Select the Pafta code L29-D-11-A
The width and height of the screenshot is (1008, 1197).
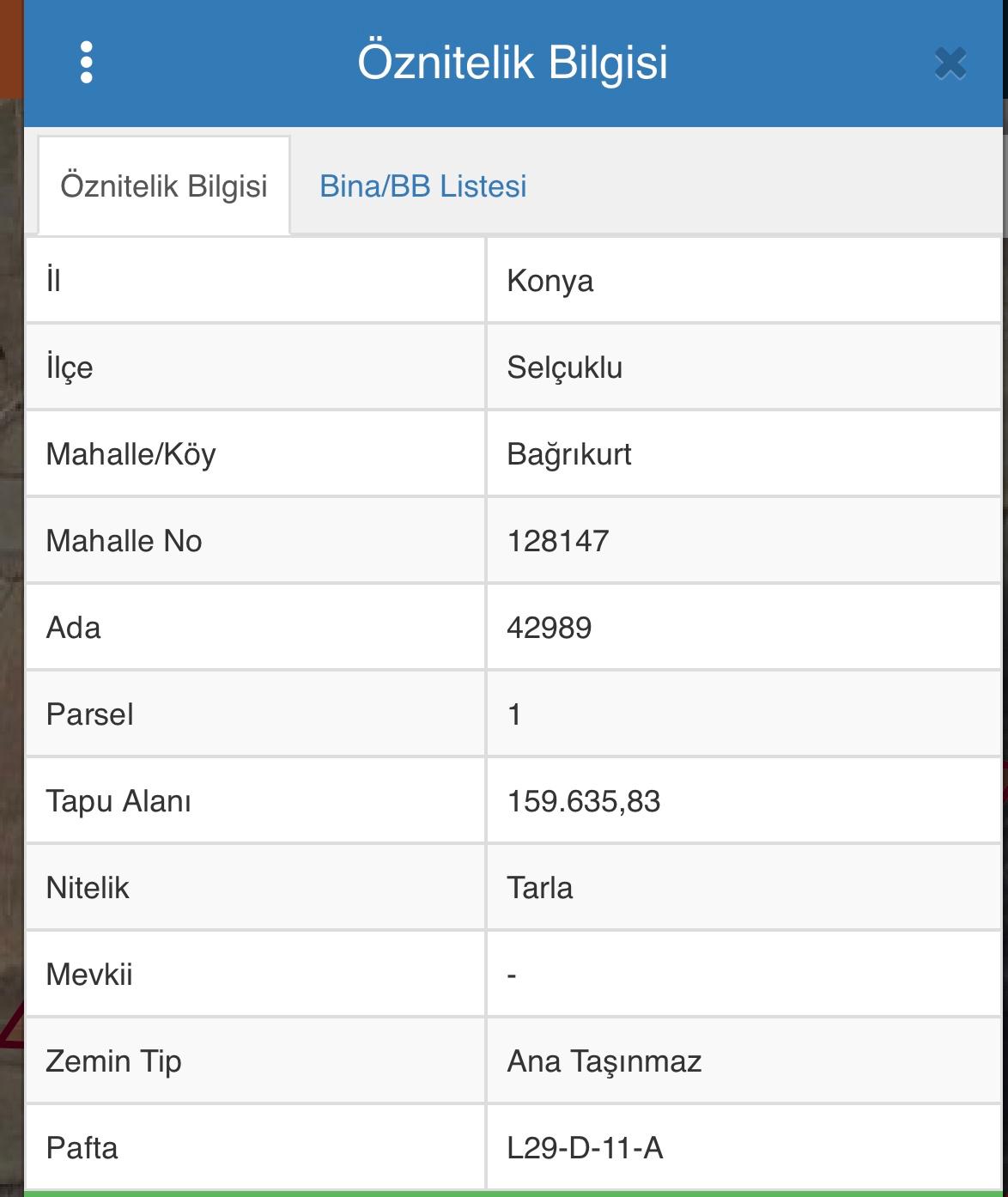coord(585,1148)
